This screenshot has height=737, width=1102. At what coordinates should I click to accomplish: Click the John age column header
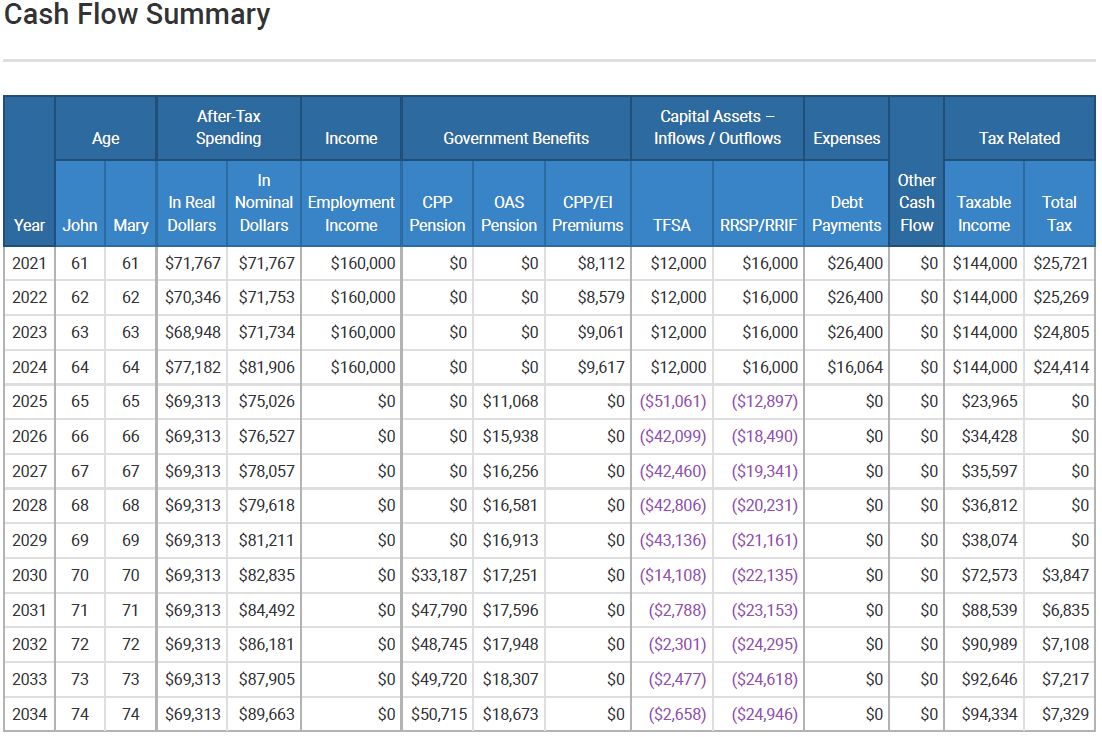click(x=80, y=225)
